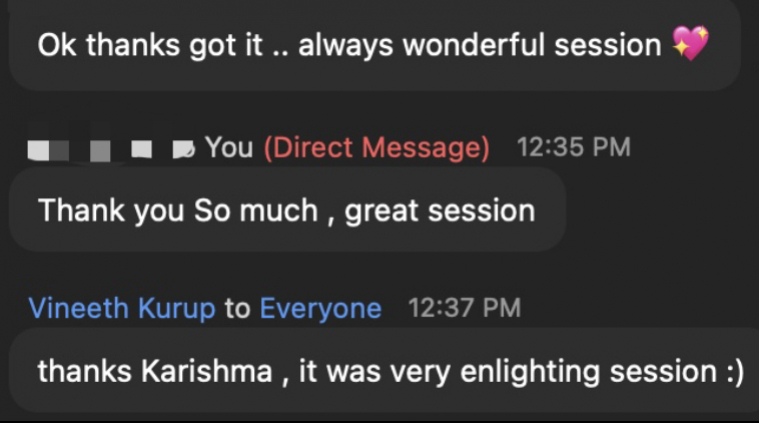The image size is (759, 423).
Task: Click the 'You' recipient label
Action: 229,148
